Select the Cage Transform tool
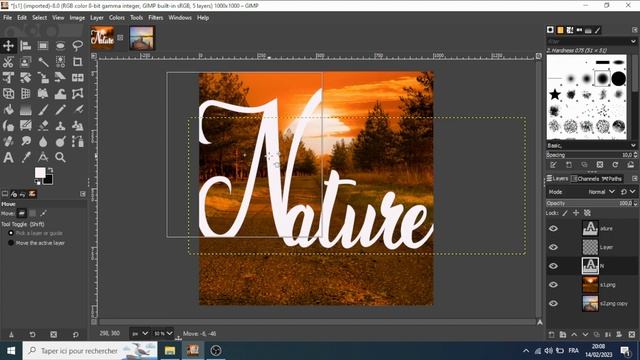Image resolution: width=640 pixels, height=360 pixels. pos(78,93)
